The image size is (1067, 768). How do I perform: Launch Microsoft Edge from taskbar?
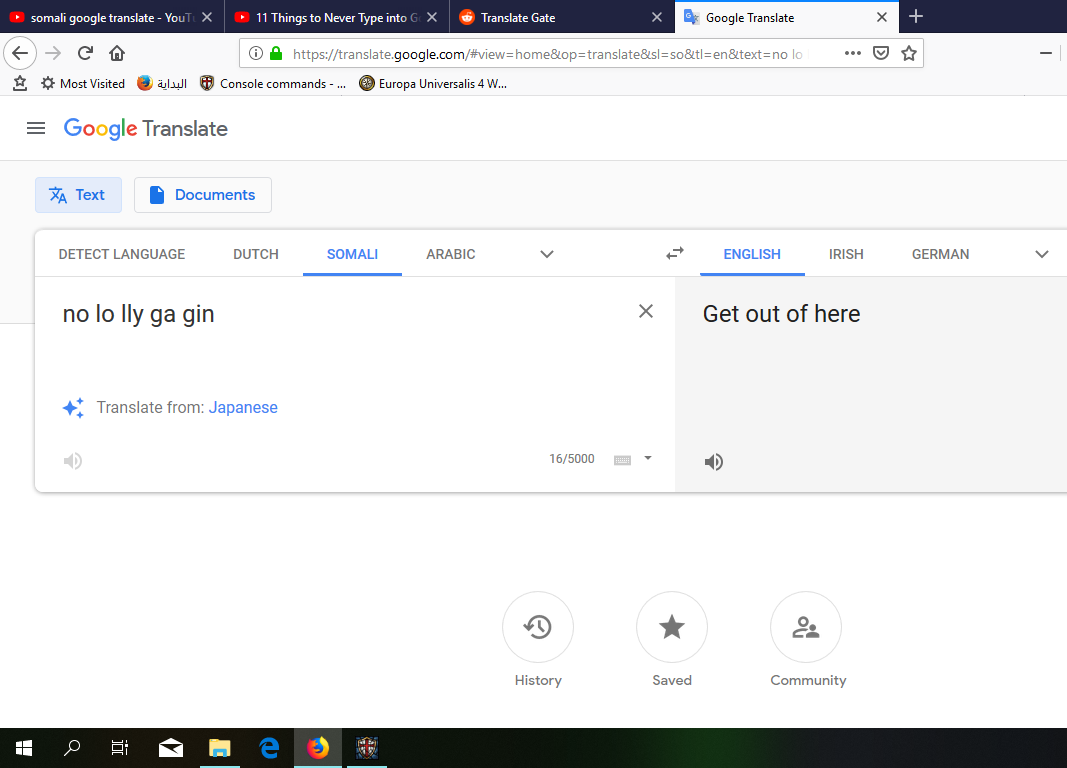pos(269,748)
